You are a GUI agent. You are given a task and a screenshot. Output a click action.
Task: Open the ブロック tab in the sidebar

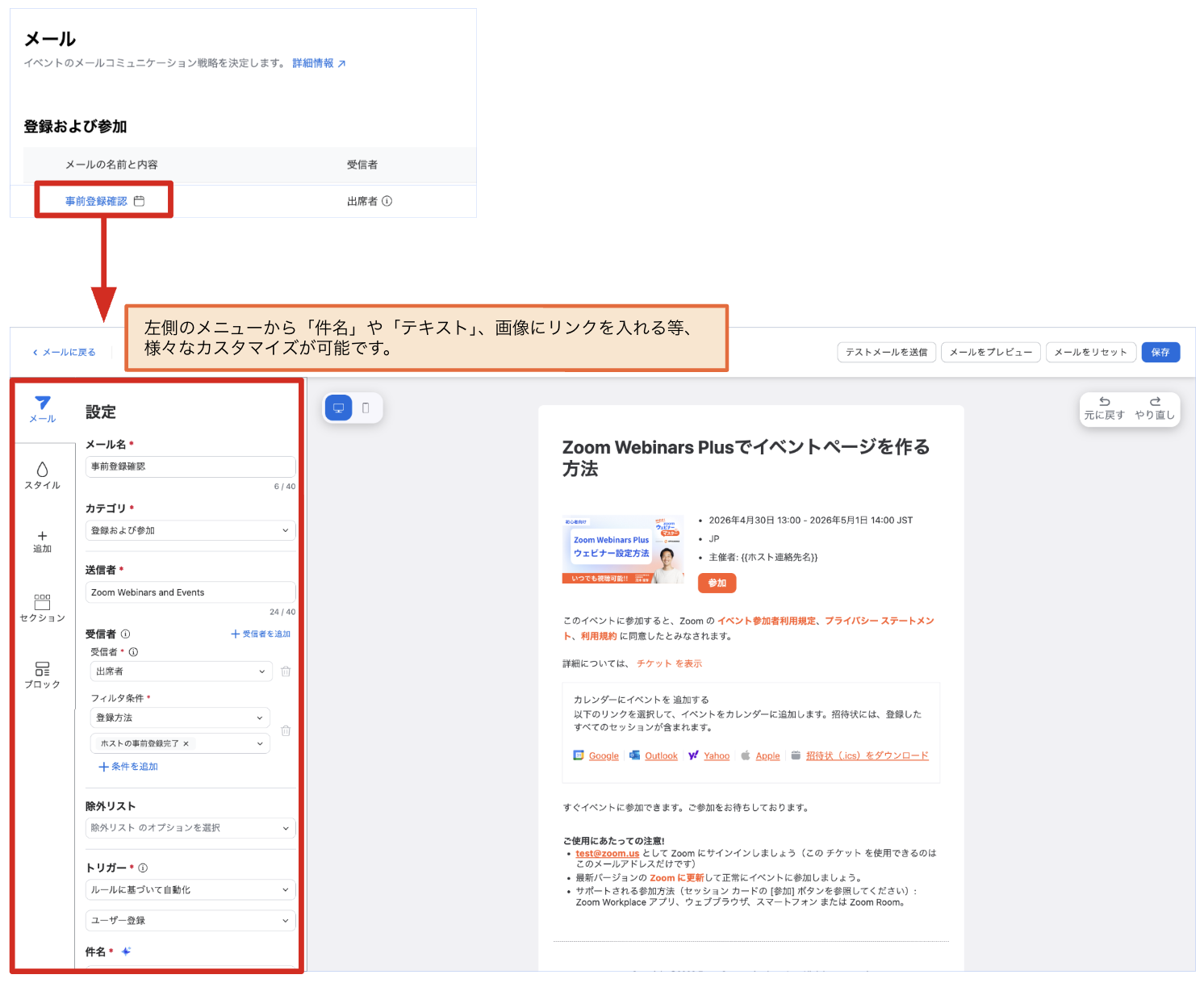[43, 675]
